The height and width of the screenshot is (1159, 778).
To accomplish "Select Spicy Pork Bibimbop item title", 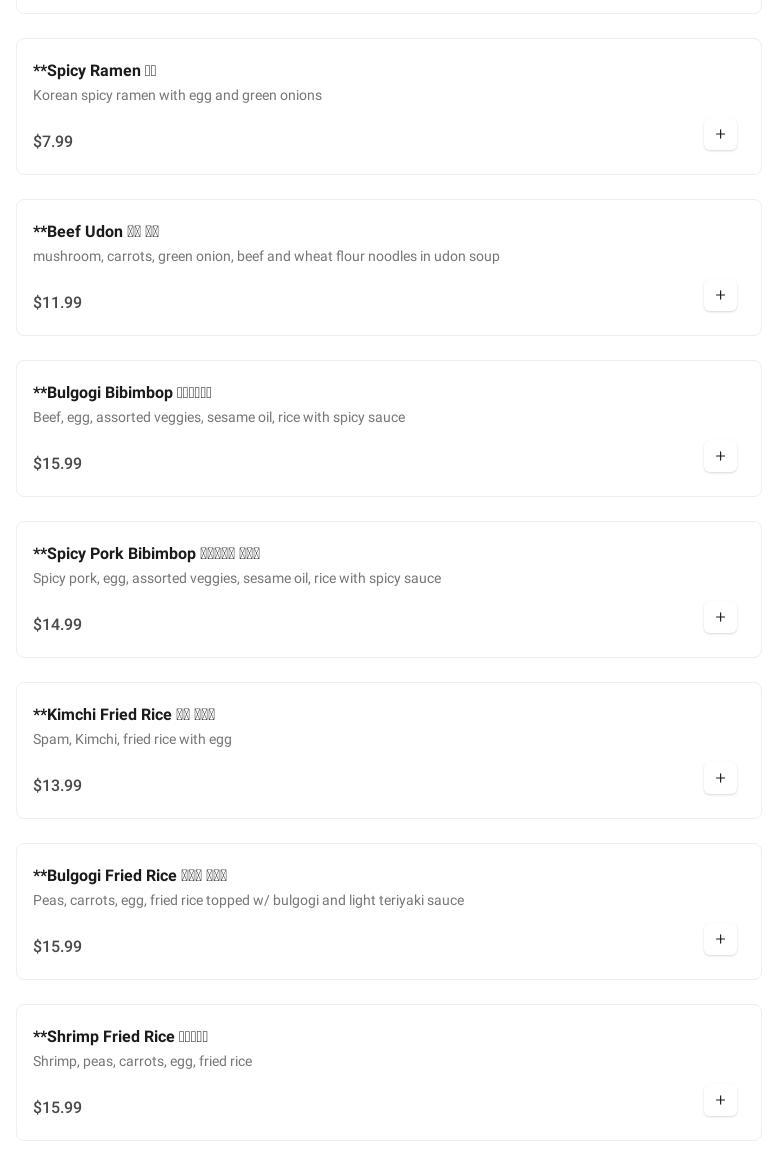I will tap(146, 554).
